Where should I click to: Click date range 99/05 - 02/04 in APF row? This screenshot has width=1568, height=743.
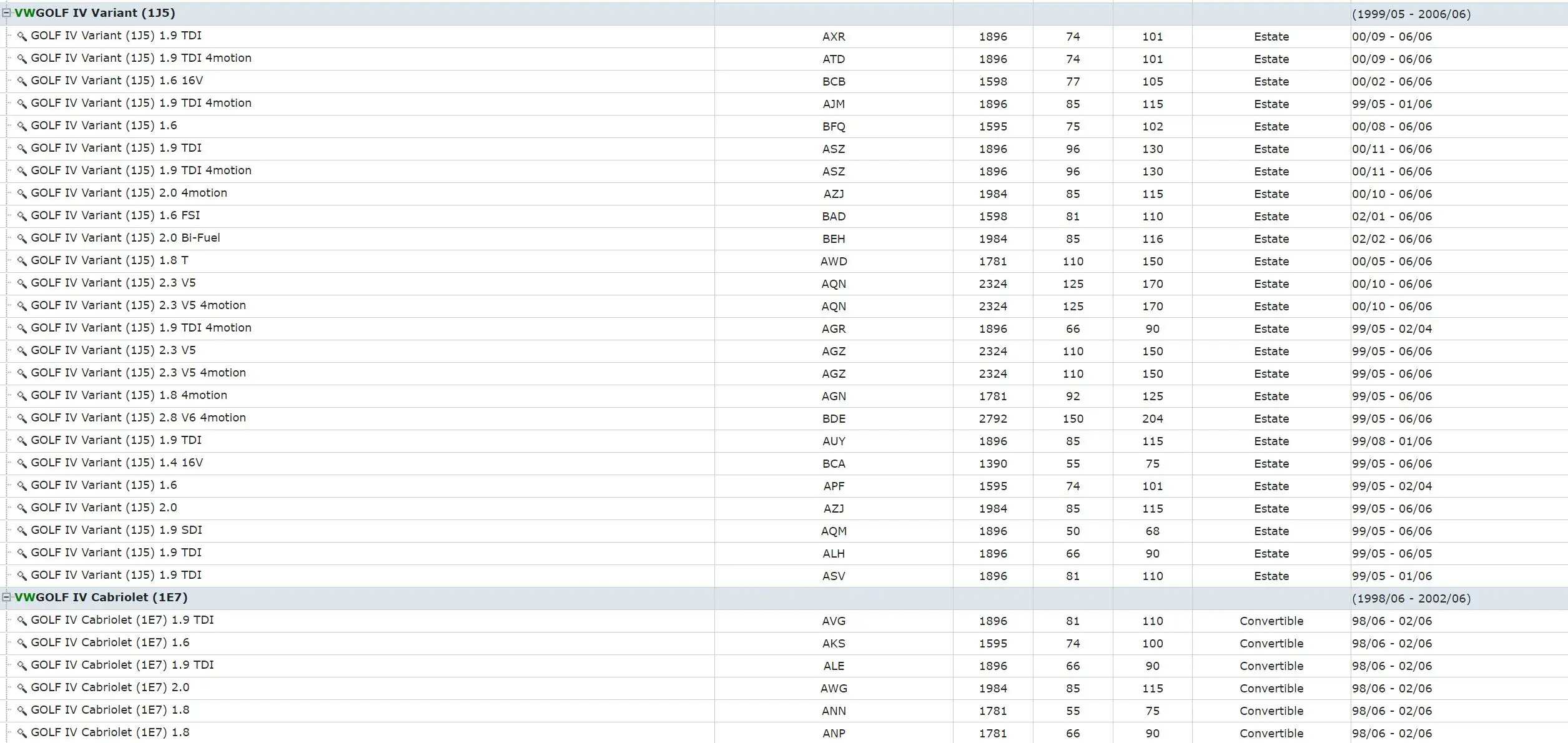[x=1392, y=486]
